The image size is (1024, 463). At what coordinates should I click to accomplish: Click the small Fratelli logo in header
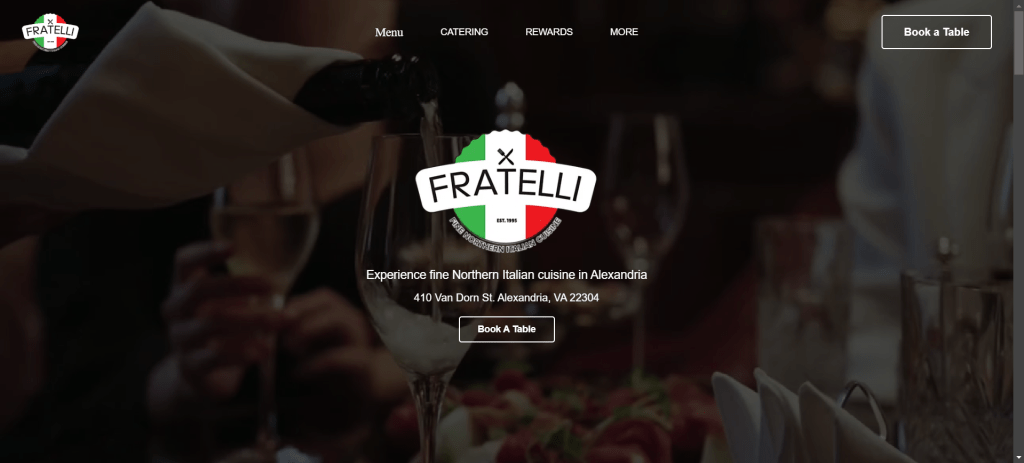point(50,32)
